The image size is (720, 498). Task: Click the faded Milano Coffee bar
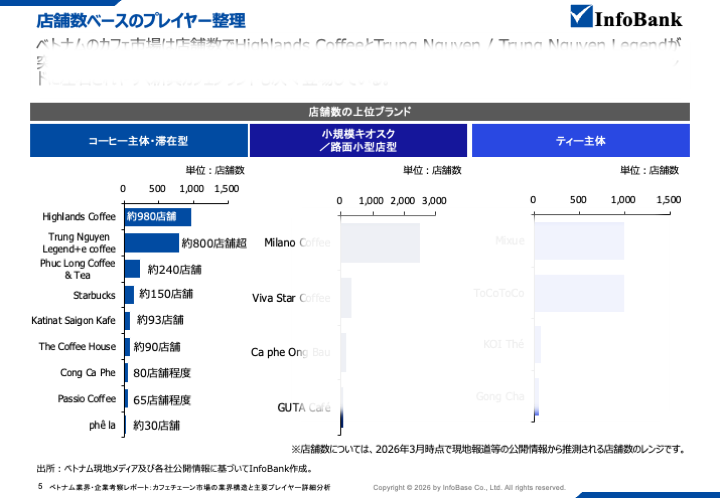coord(380,243)
